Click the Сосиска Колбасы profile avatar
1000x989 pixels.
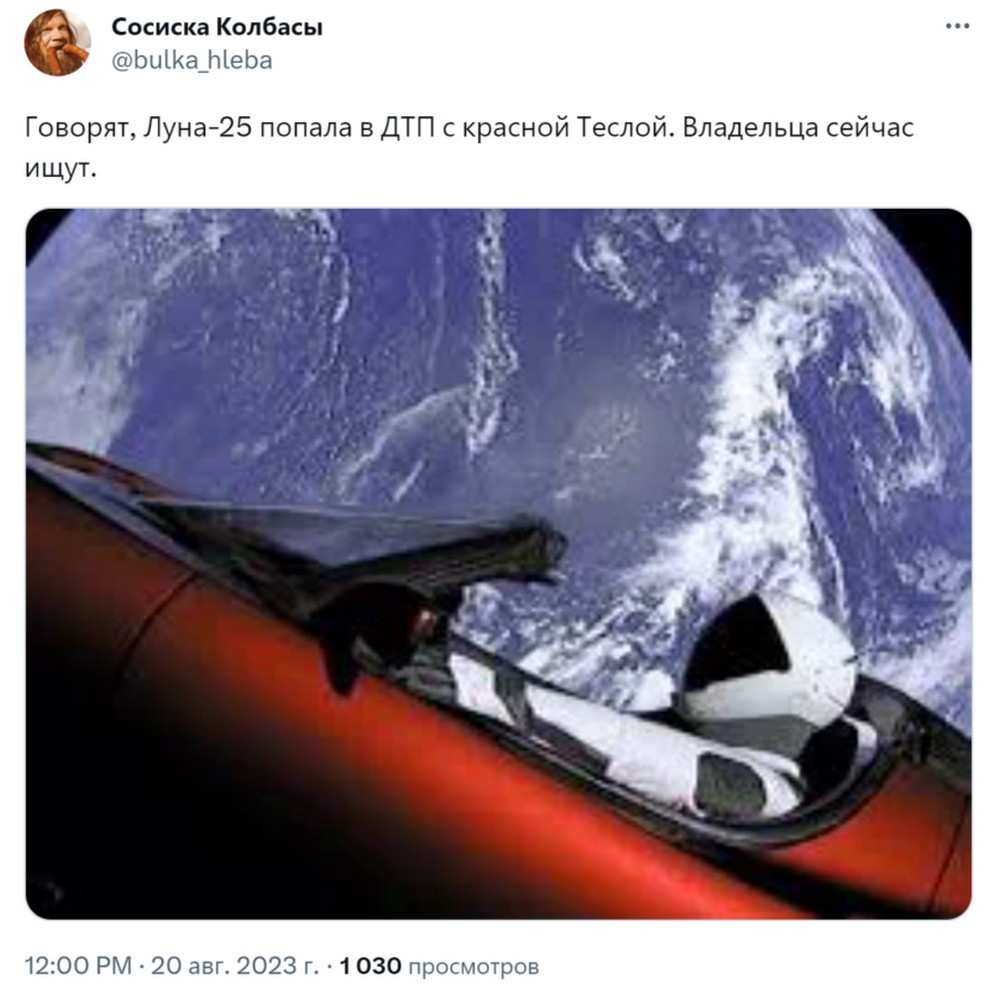coord(57,43)
